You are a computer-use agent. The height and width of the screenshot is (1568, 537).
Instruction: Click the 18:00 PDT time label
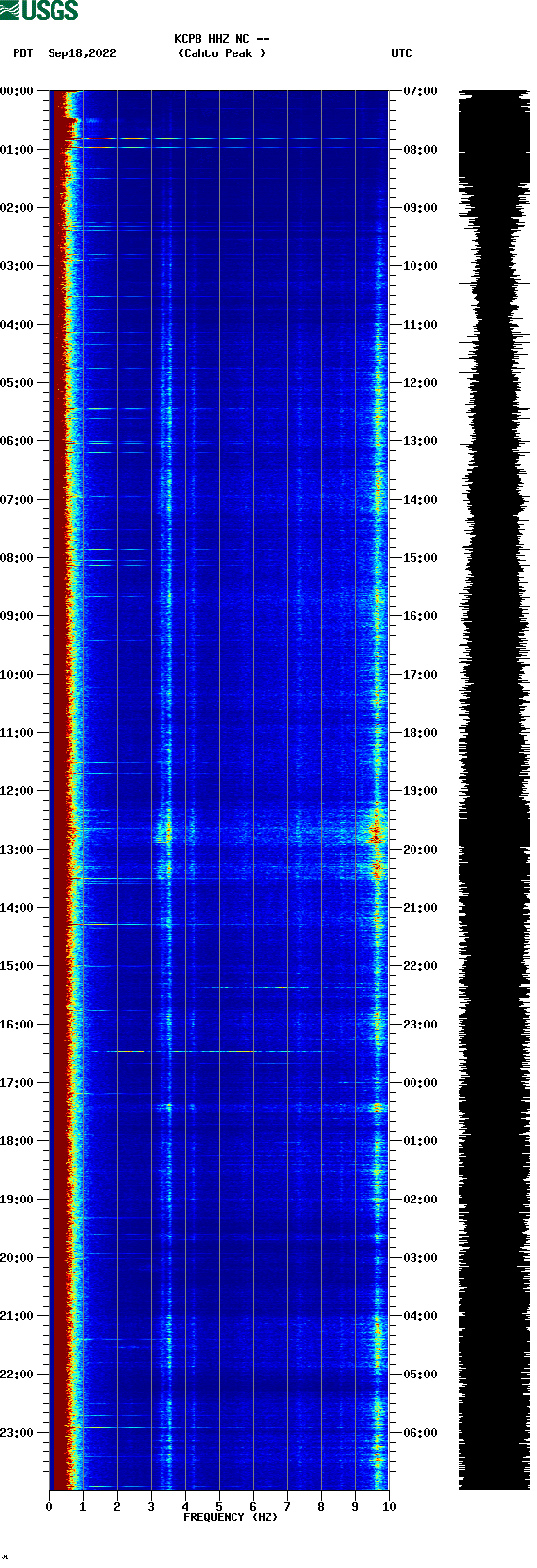click(x=17, y=1141)
